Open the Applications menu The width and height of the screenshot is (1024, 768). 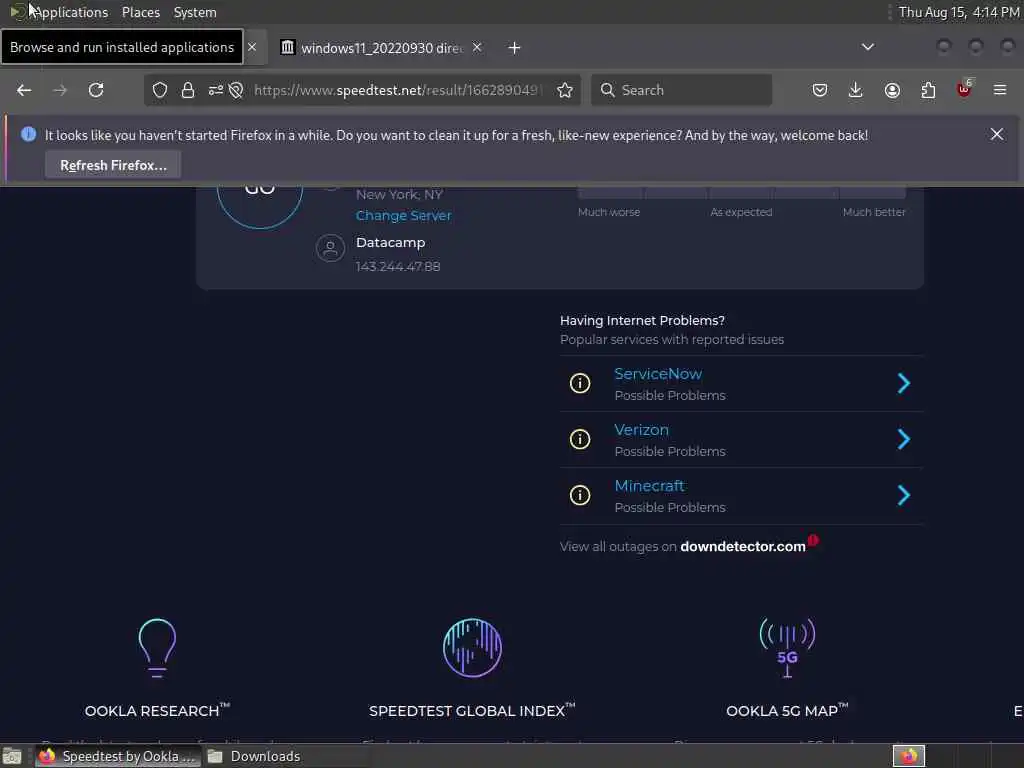tap(71, 12)
